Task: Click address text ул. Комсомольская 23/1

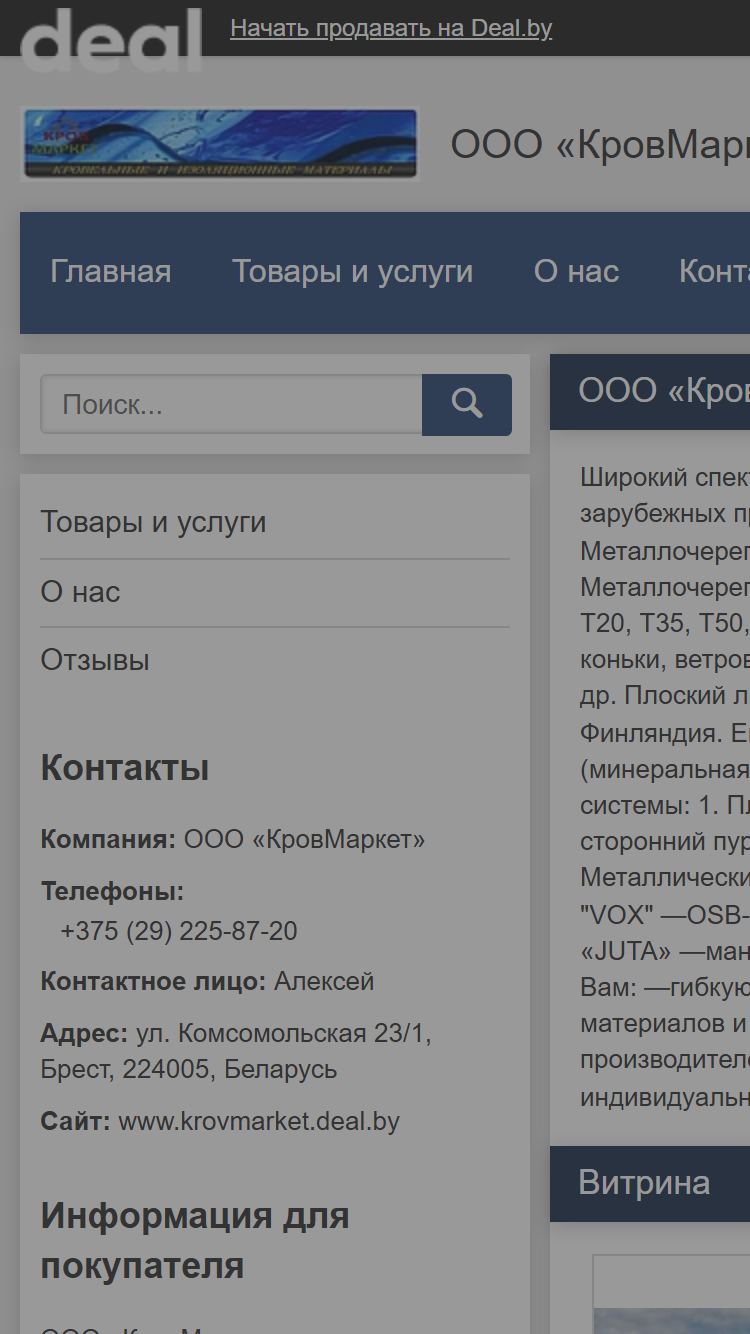Action: point(284,1033)
